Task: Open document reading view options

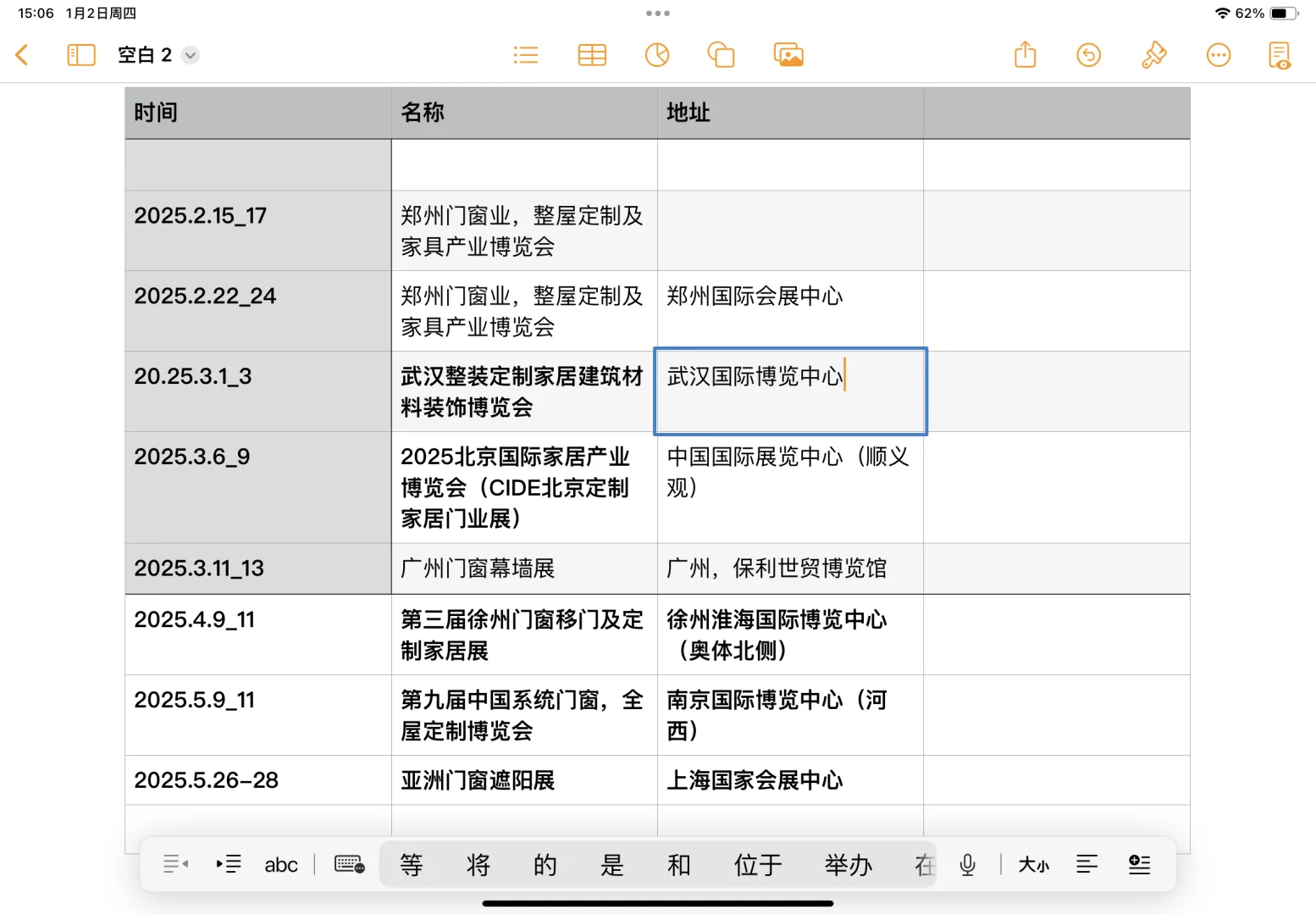Action: tap(1280, 55)
